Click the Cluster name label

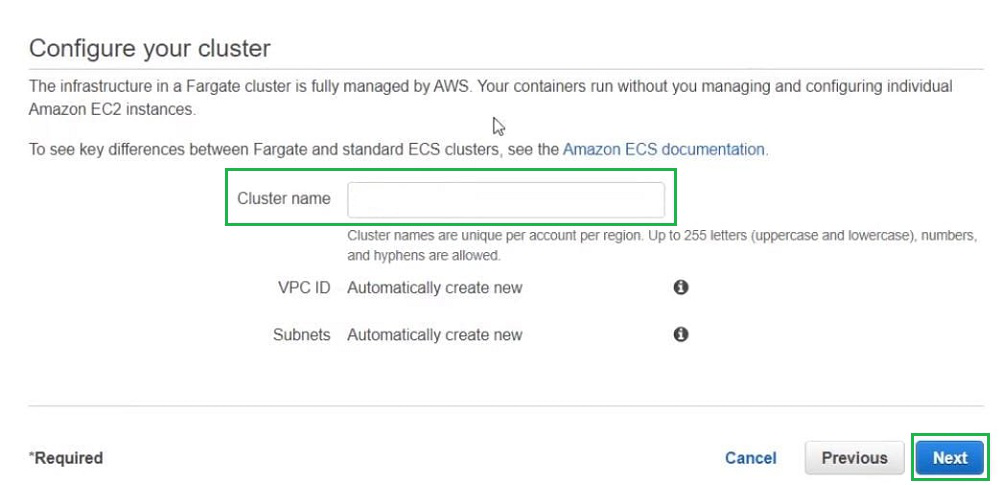point(284,199)
